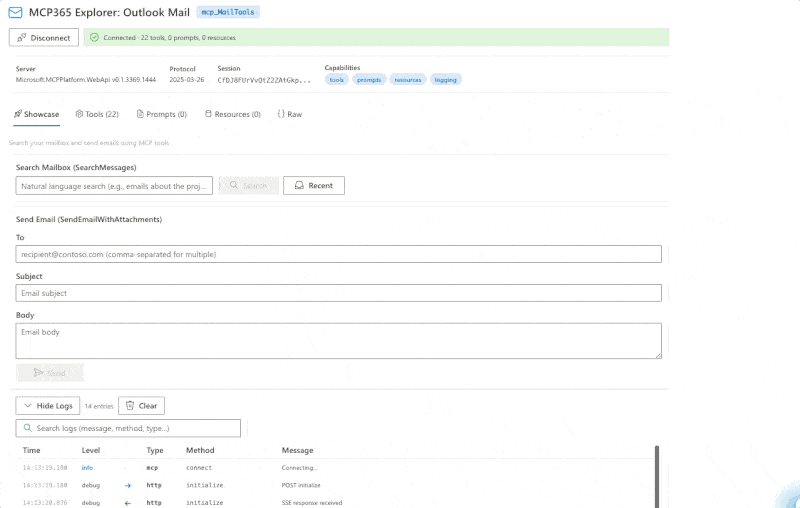Select the 'POST initialize' log message

(x=301, y=485)
